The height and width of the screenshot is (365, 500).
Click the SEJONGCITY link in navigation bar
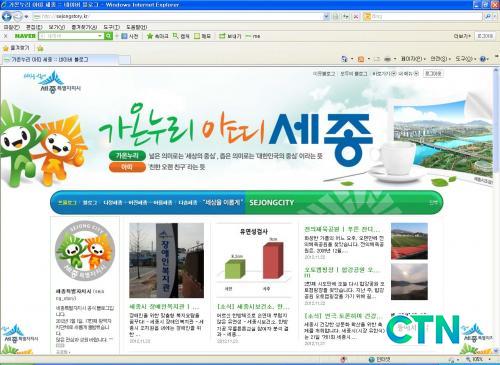(x=271, y=203)
